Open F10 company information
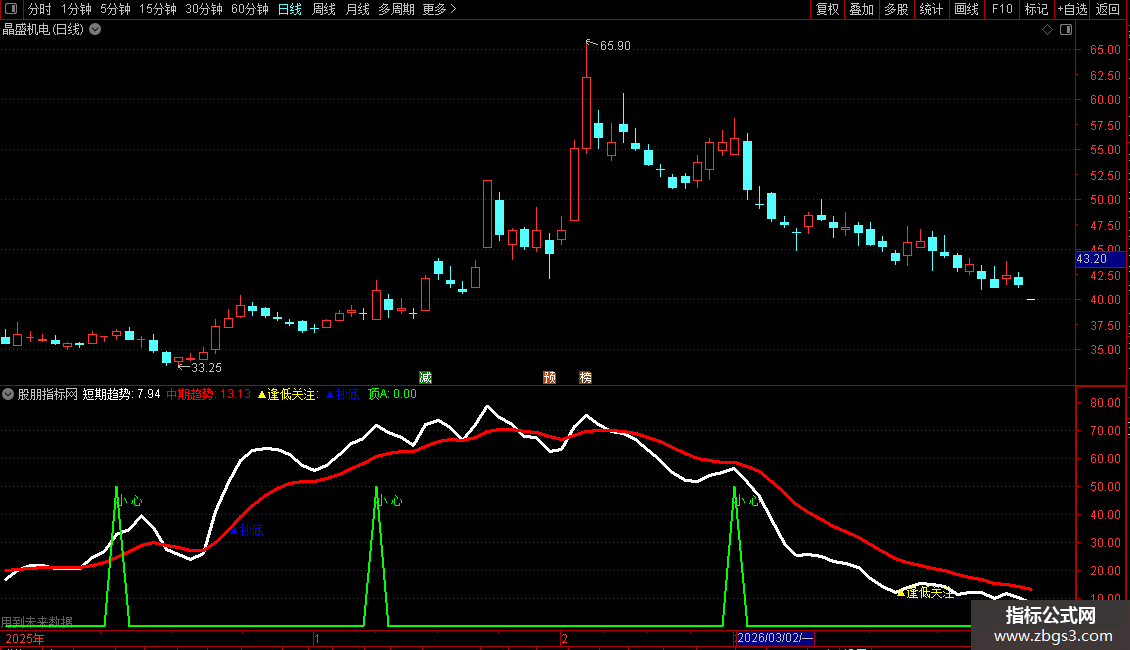1130x650 pixels. pyautogui.click(x=1002, y=9)
